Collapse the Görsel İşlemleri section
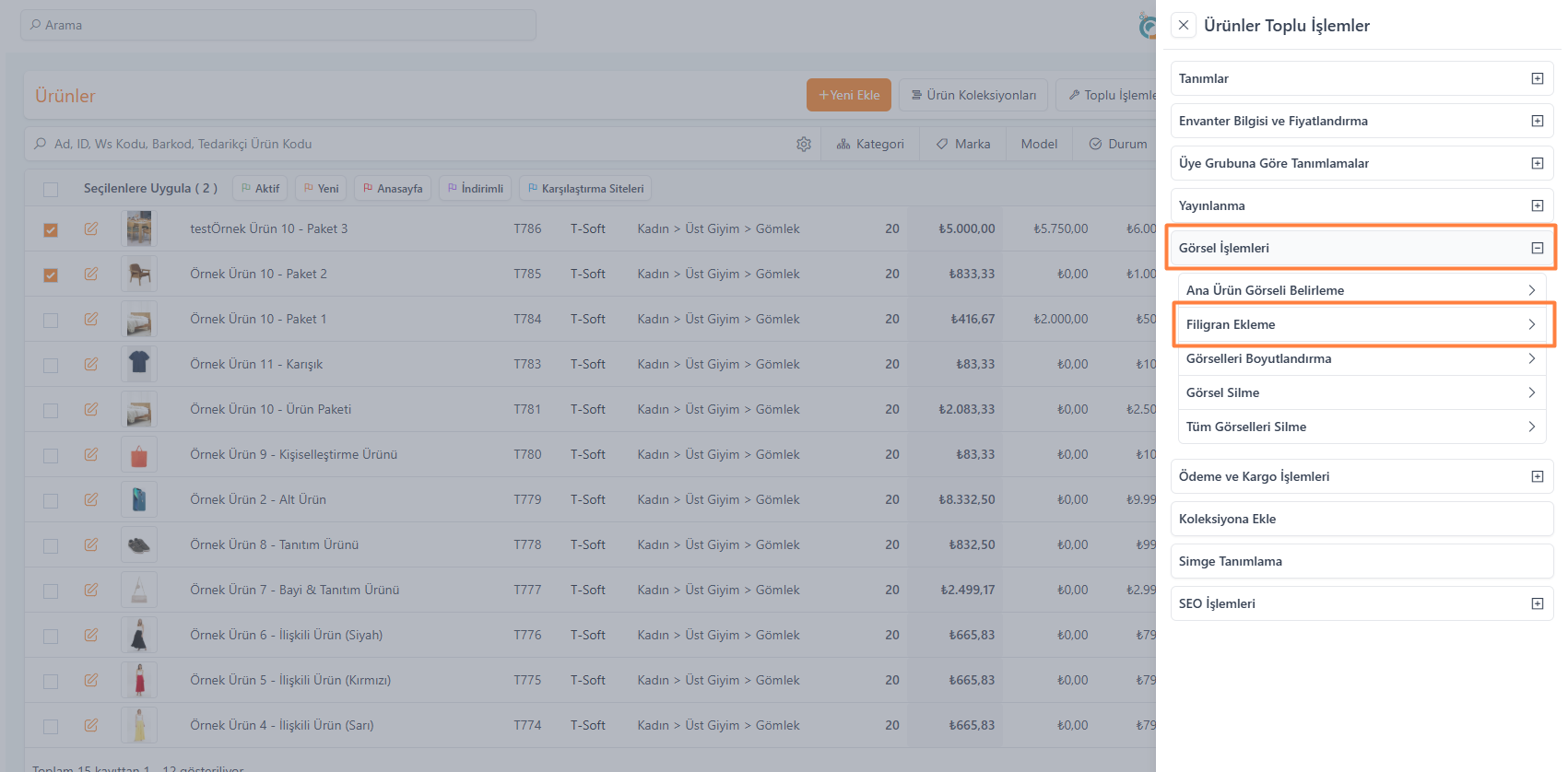The width and height of the screenshot is (1568, 772). tap(1537, 249)
